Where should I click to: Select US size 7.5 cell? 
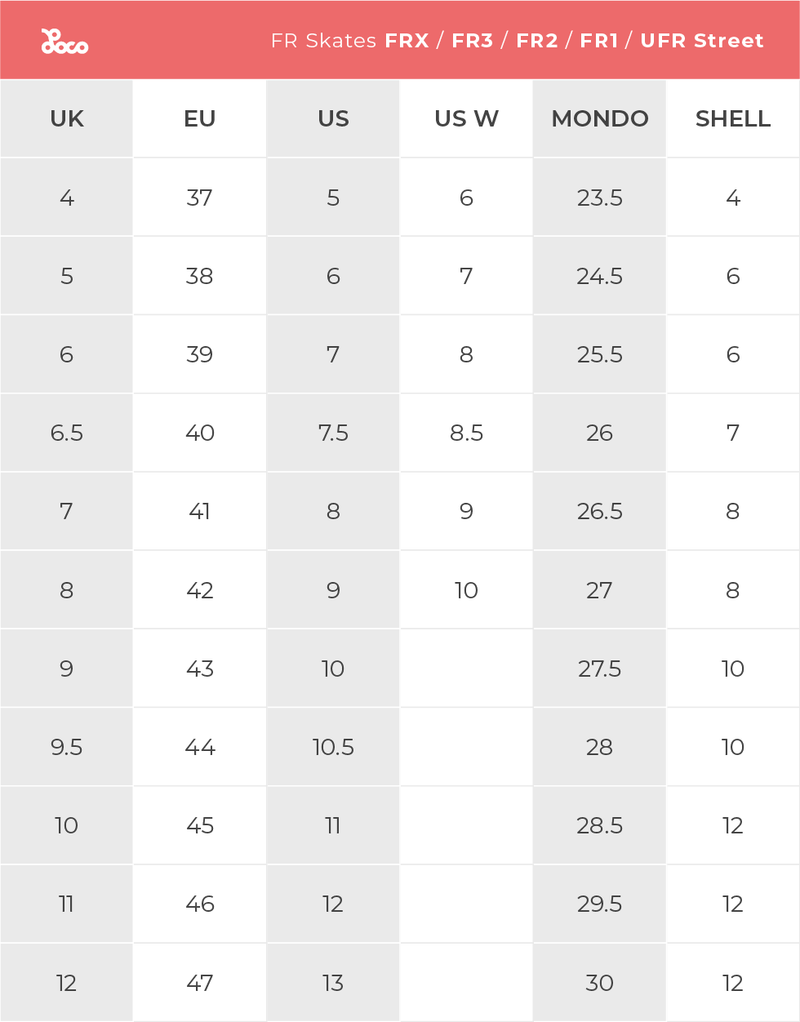[x=333, y=433]
